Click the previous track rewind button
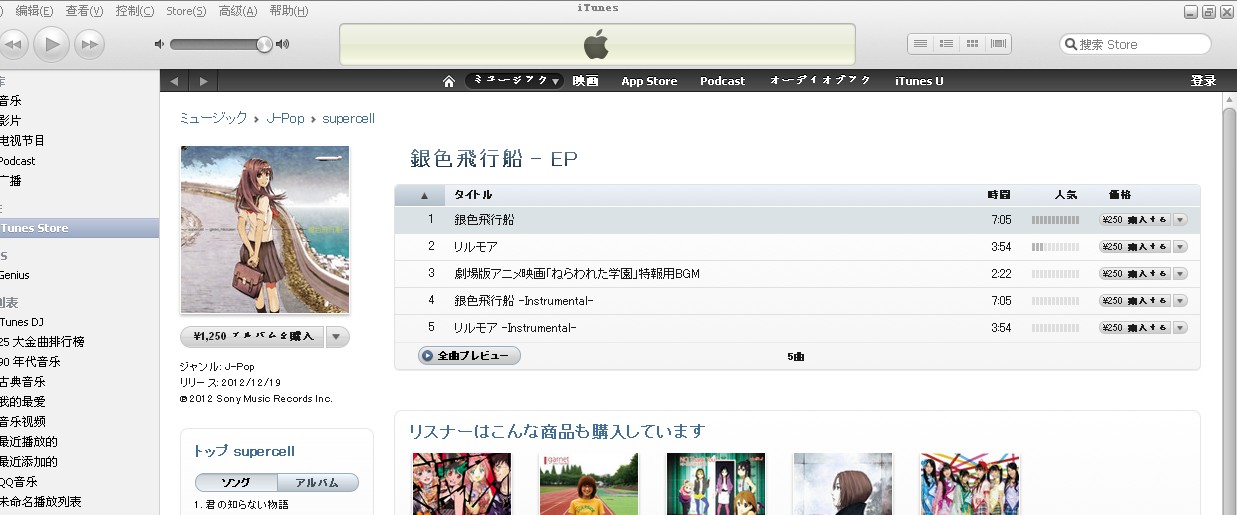 (x=14, y=44)
